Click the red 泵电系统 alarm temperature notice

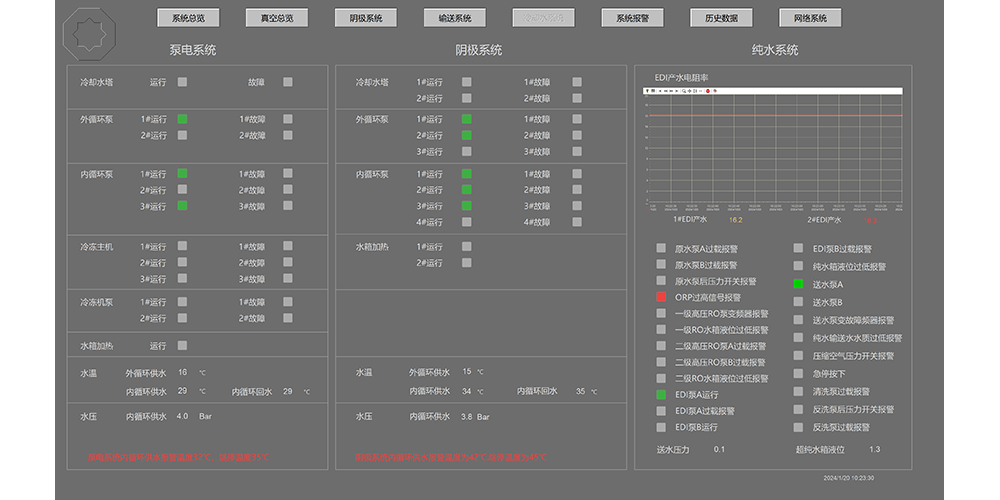pyautogui.click(x=179, y=457)
